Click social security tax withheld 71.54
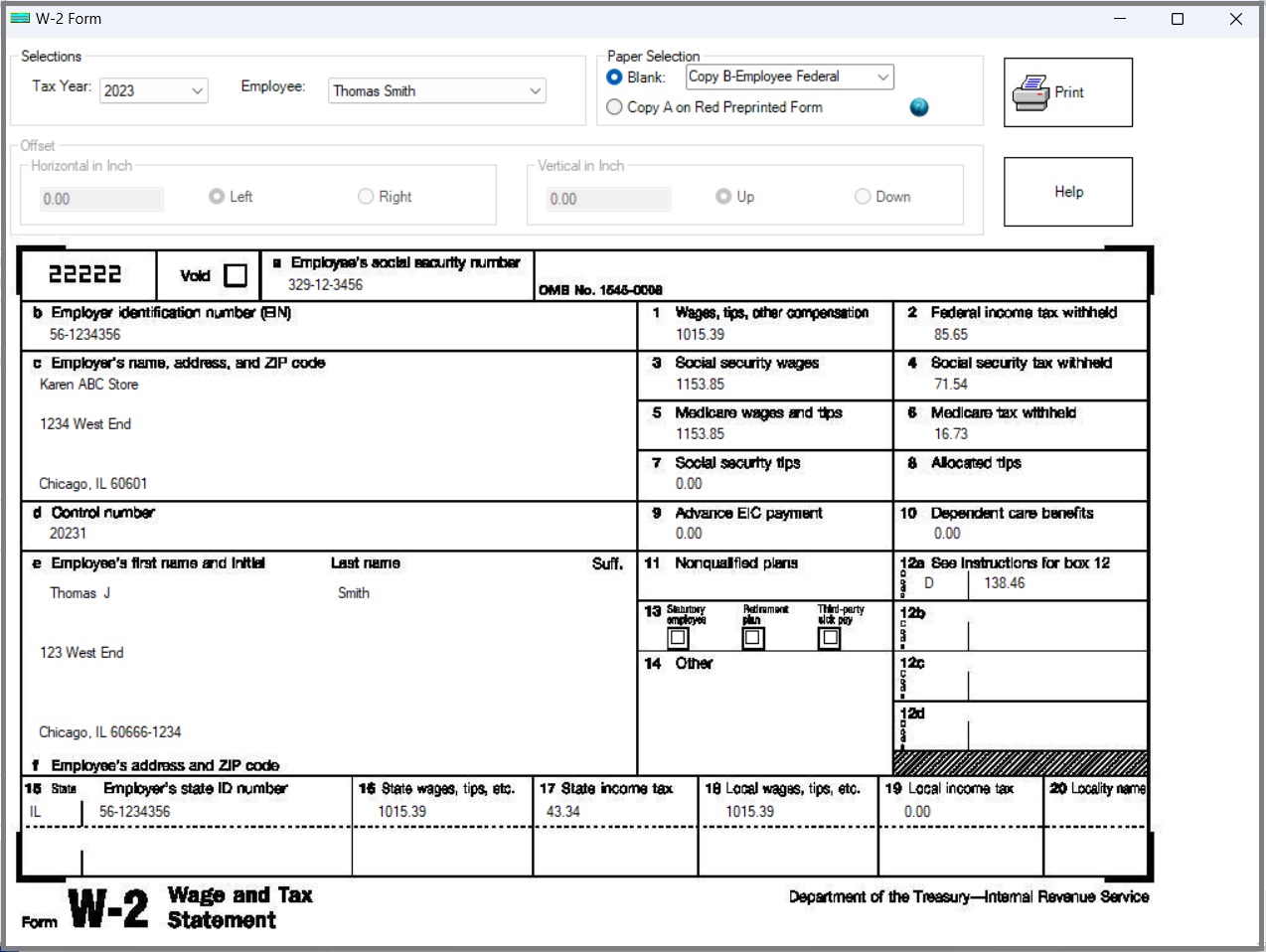This screenshot has width=1266, height=952. pyautogui.click(x=950, y=384)
